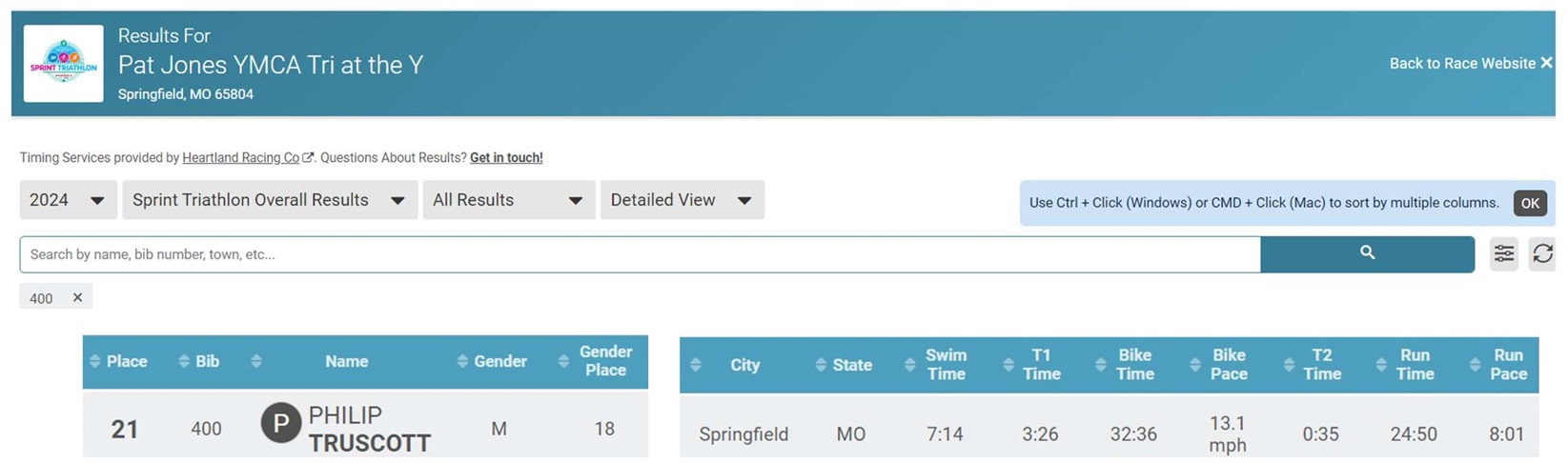This screenshot has width=1568, height=463.
Task: Remove the 400 search filter tag
Action: coord(78,297)
